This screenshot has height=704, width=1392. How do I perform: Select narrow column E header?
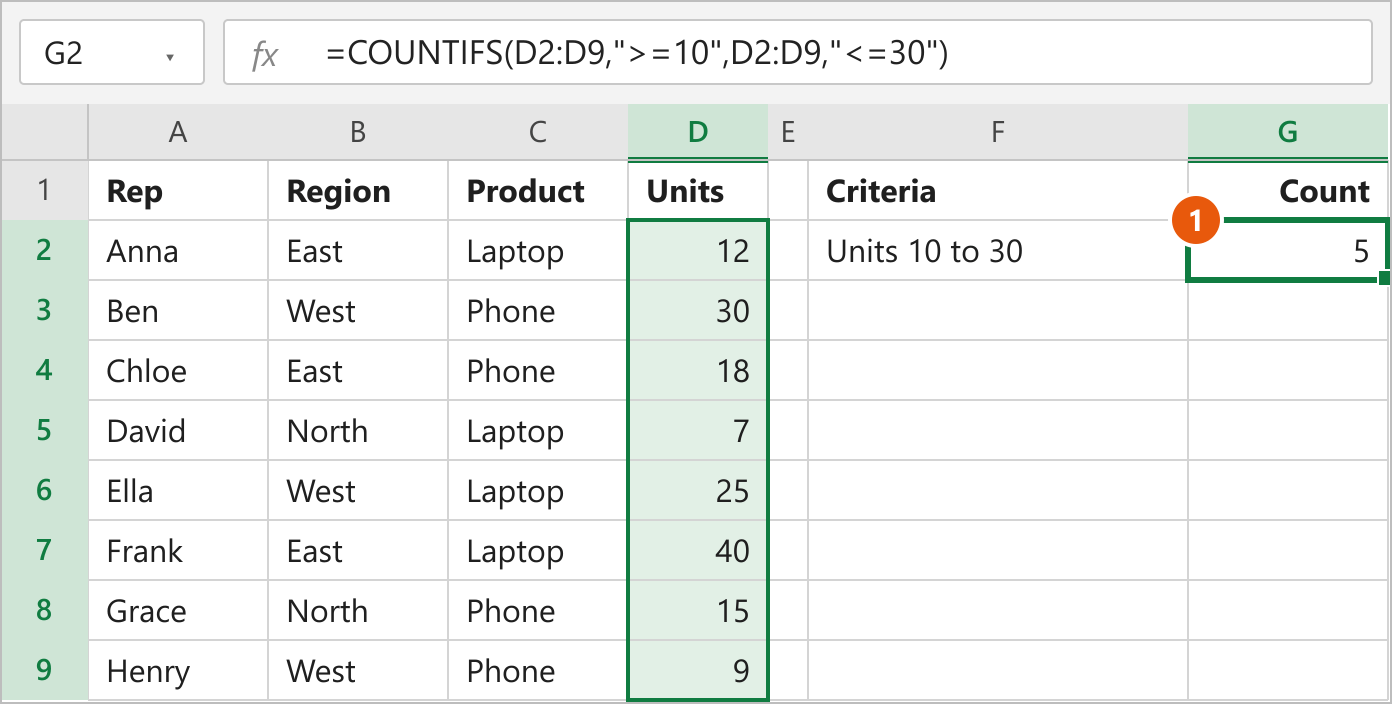click(788, 131)
